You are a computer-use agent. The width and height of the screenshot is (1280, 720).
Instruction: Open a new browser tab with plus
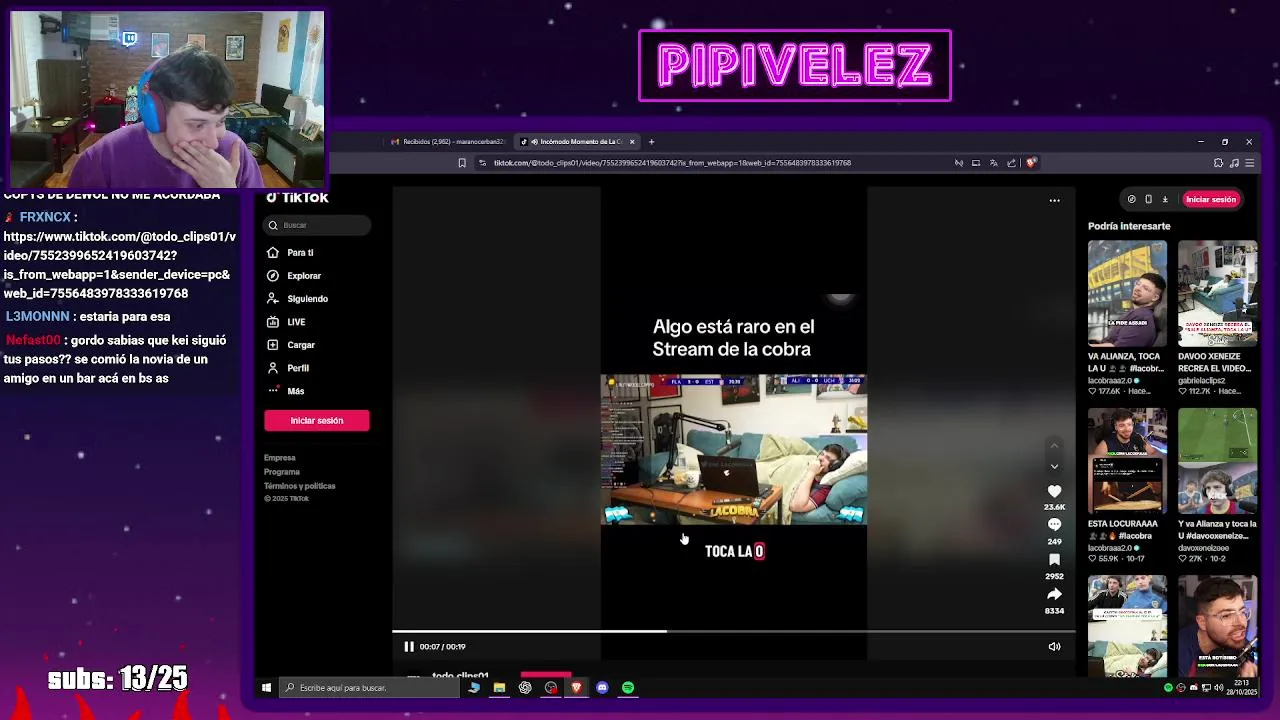tap(651, 142)
